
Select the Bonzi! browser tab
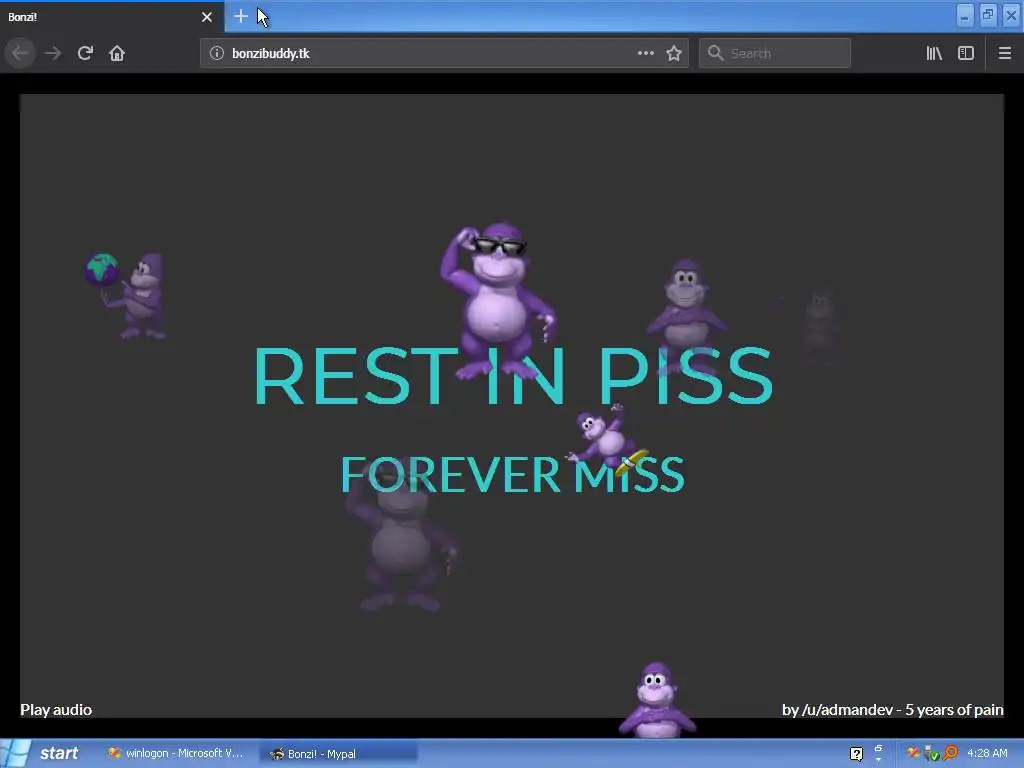coord(112,17)
